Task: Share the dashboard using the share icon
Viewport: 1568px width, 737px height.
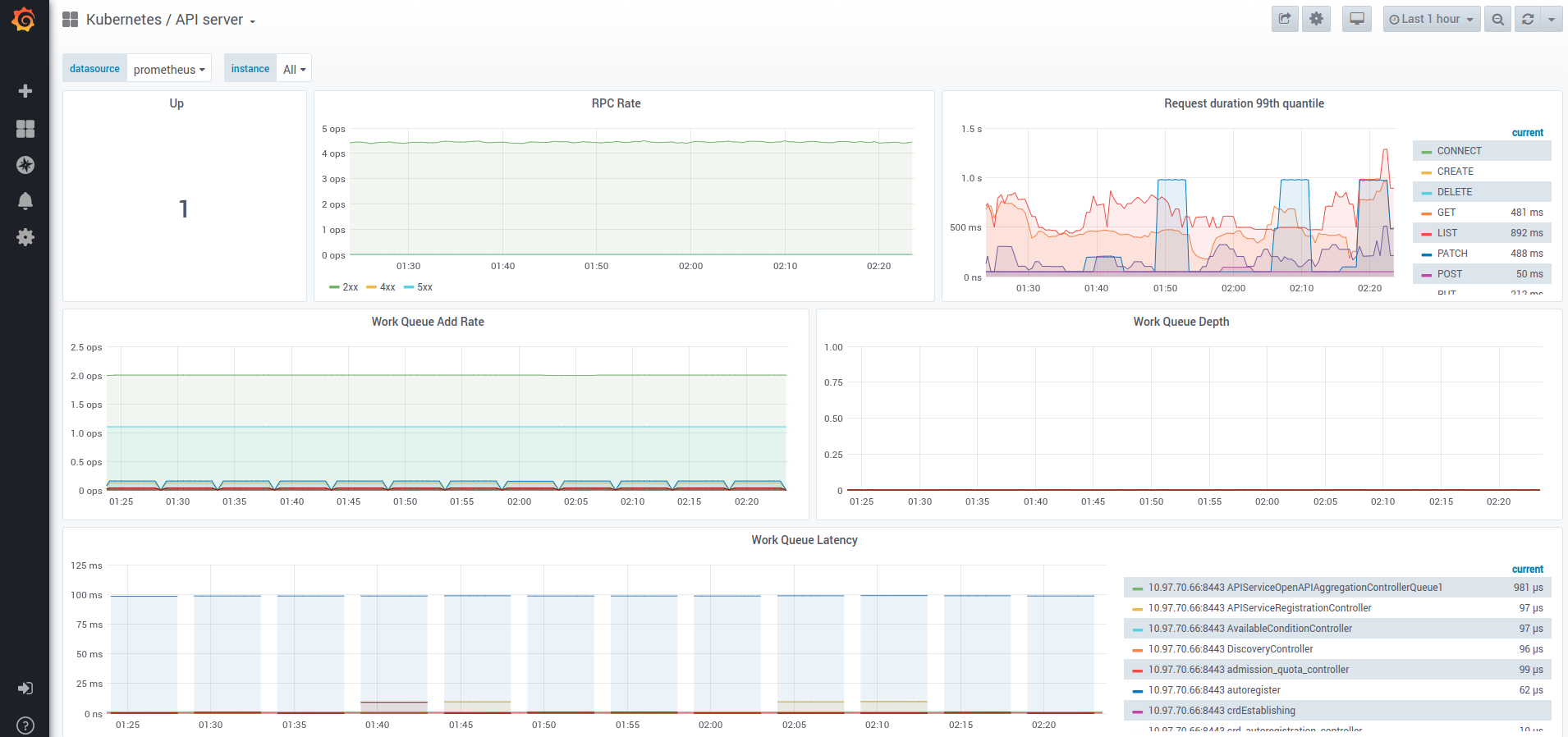Action: tap(1285, 19)
